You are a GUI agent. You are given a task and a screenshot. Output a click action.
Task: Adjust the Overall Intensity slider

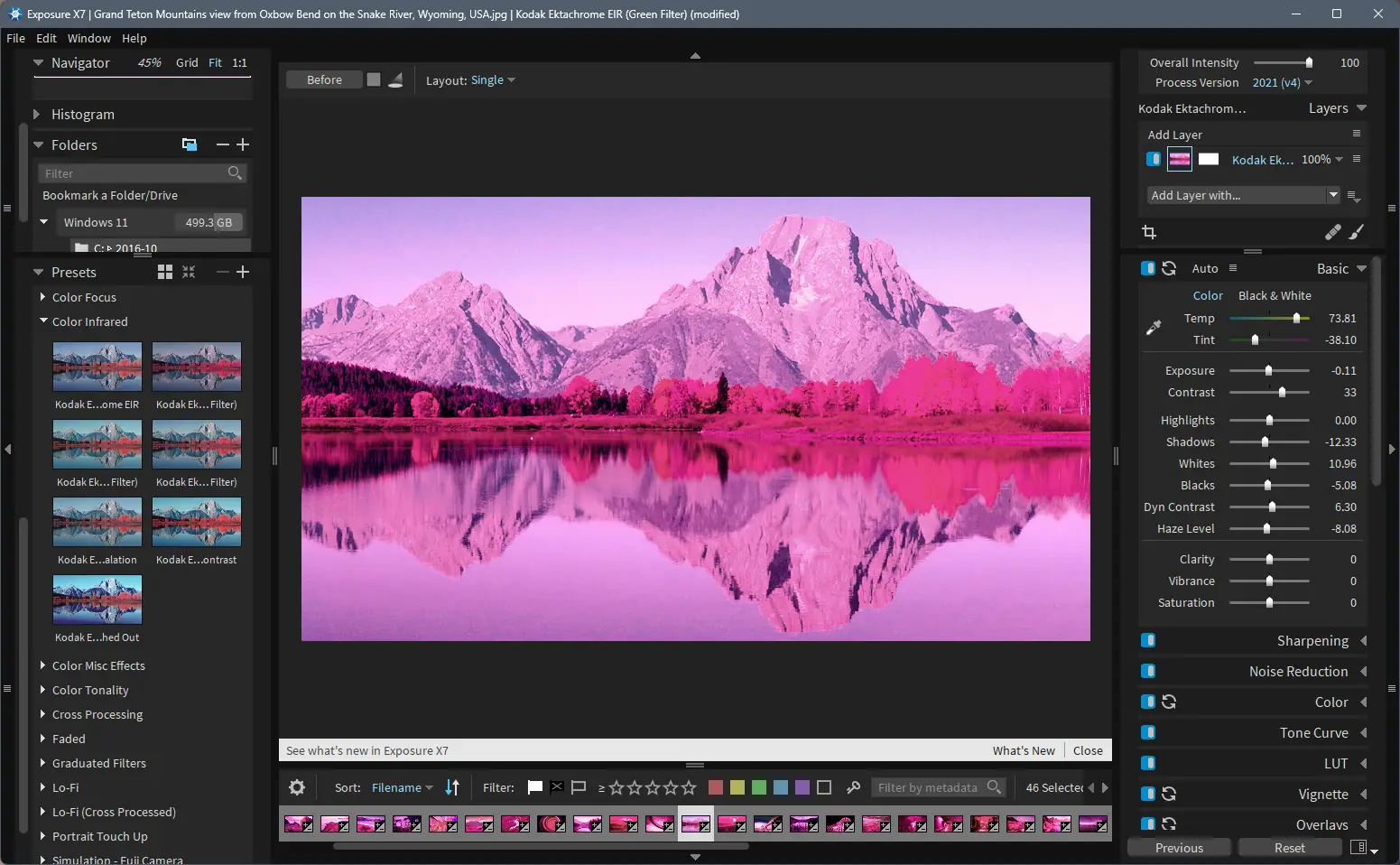pos(1282,62)
